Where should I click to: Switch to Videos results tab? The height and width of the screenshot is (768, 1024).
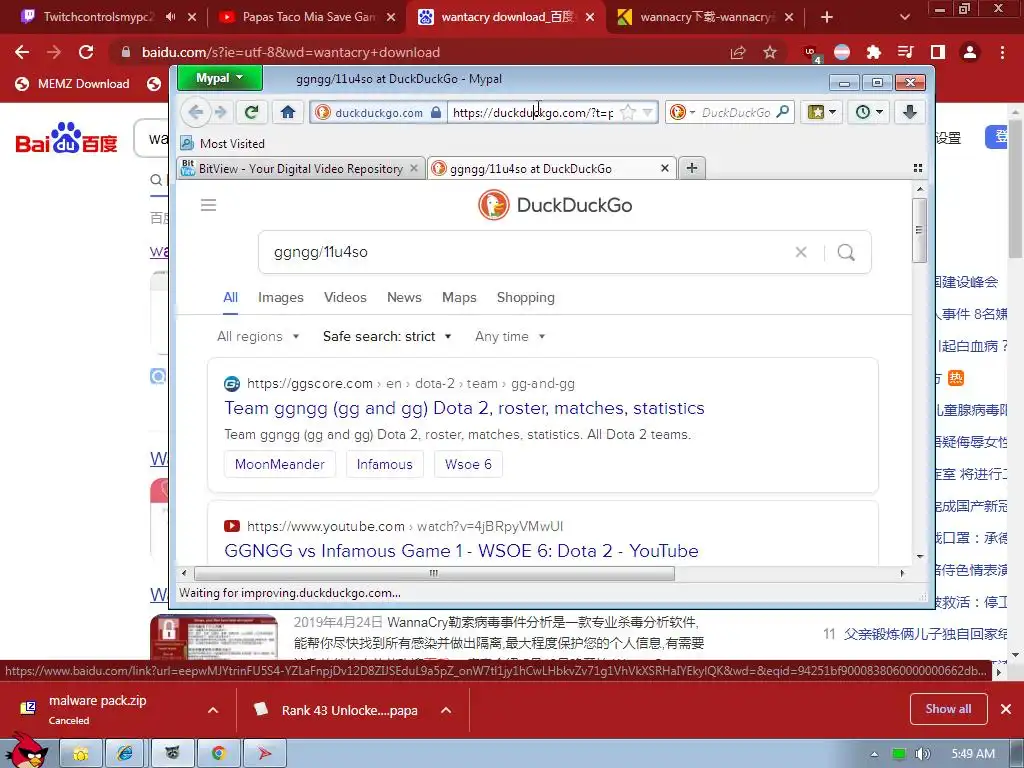pos(345,298)
